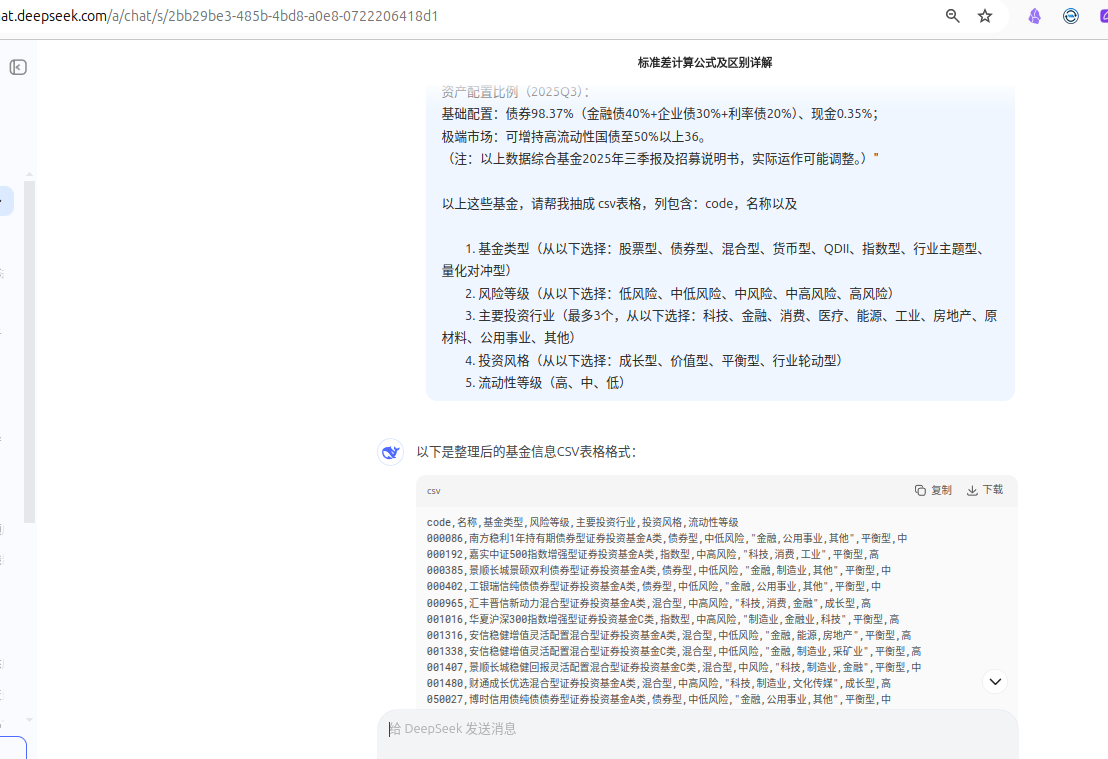
Task: Open the purple Obsidian crystal extension
Action: point(1035,16)
